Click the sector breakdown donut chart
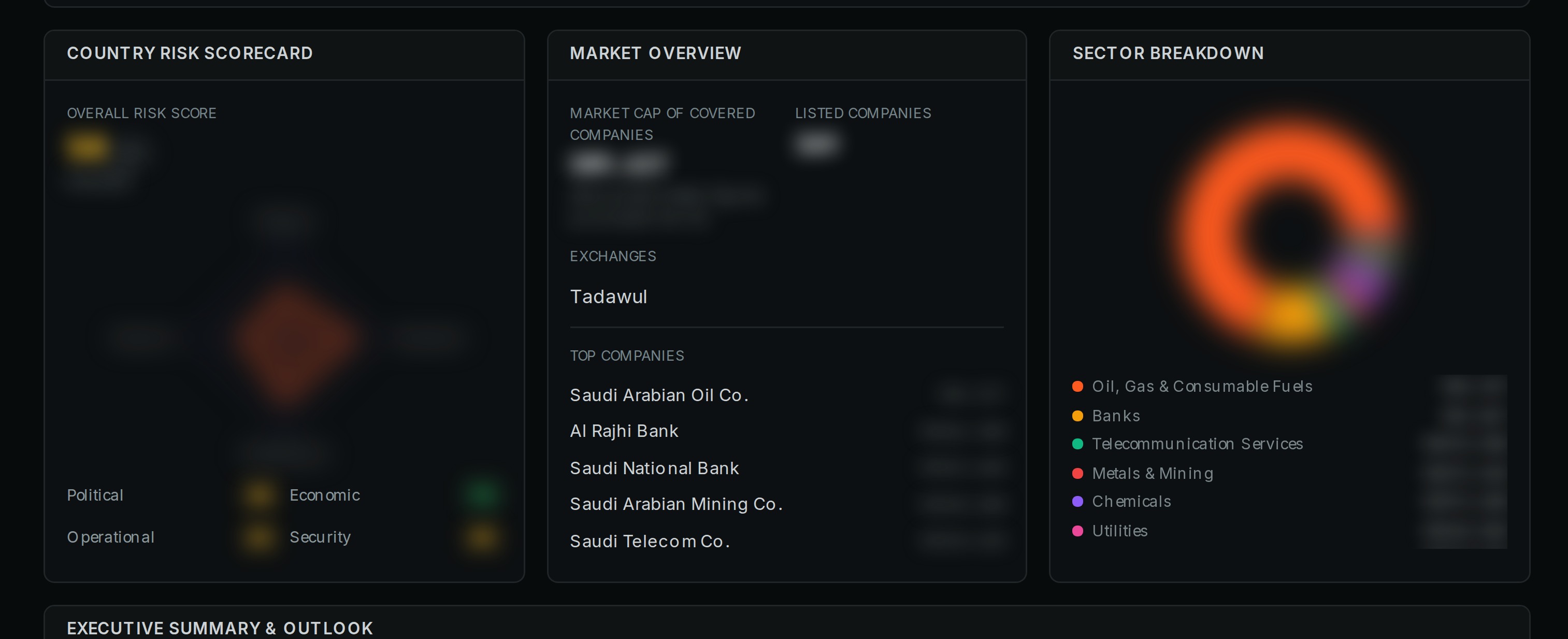 [1289, 233]
